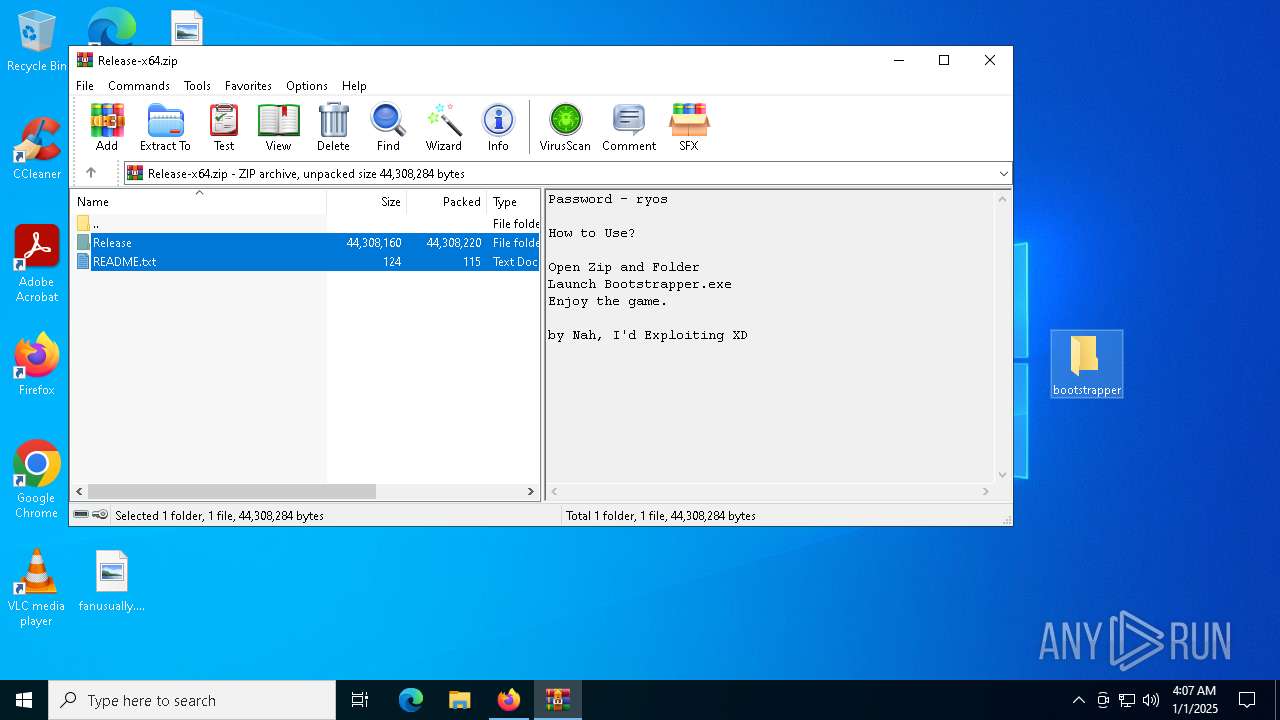Open Firefox from the taskbar

pyautogui.click(x=509, y=700)
